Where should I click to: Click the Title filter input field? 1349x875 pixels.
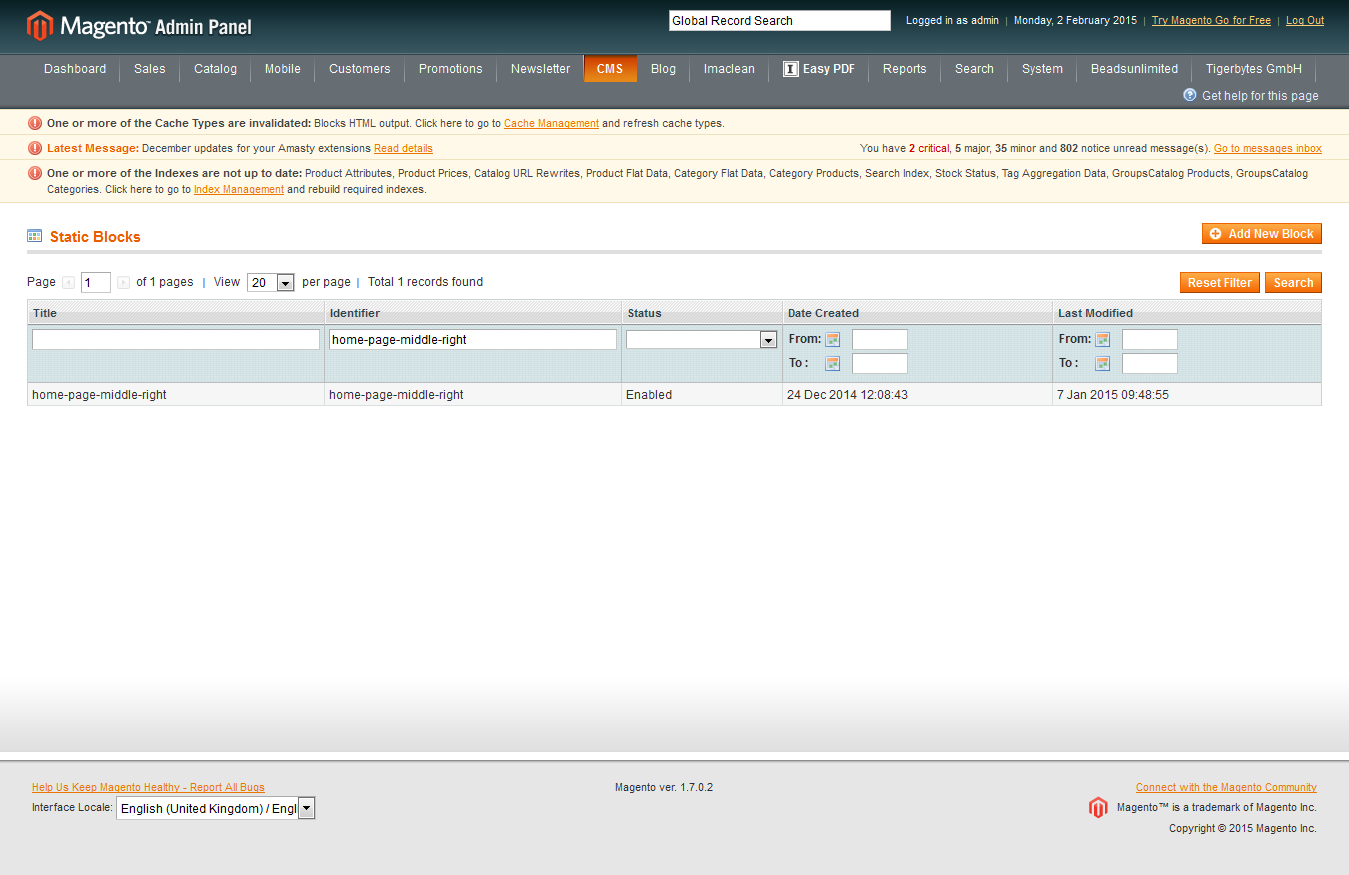[176, 340]
